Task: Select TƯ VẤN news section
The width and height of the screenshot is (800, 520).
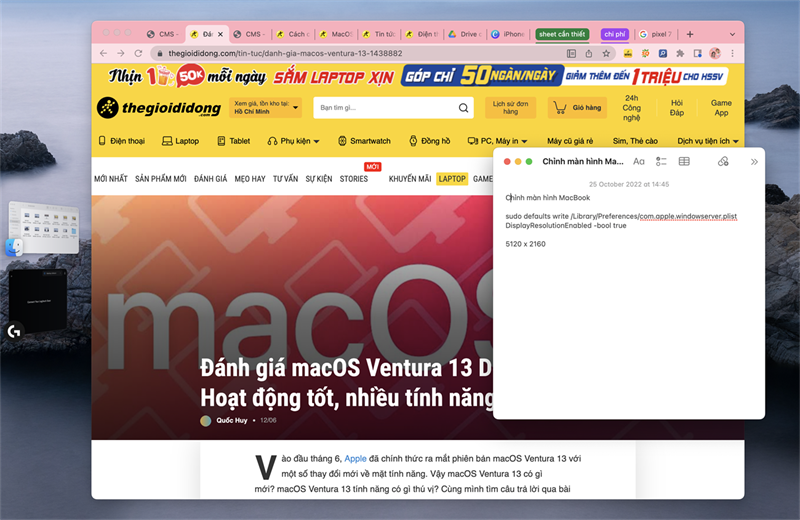Action: [x=285, y=179]
